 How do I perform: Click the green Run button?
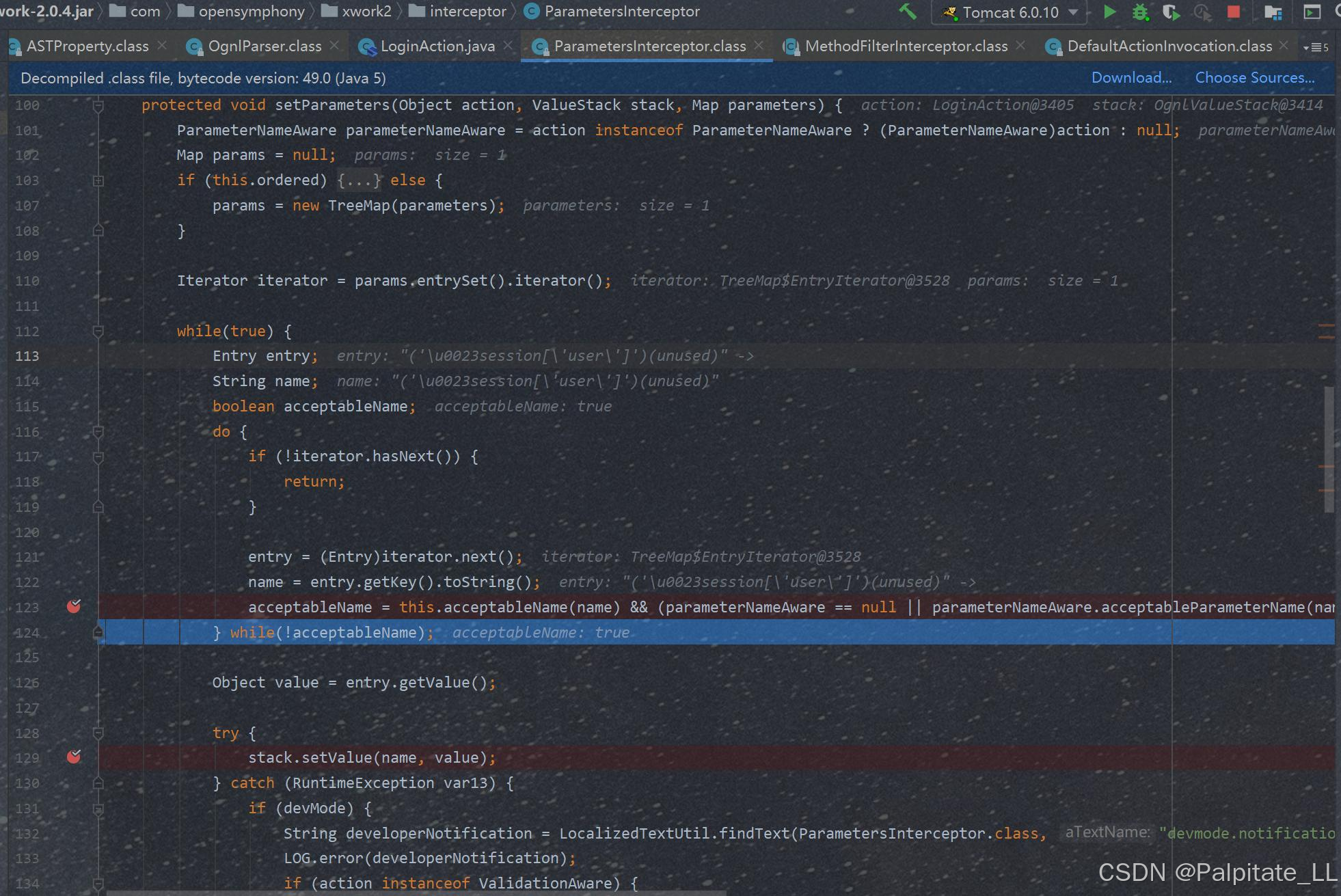1110,12
